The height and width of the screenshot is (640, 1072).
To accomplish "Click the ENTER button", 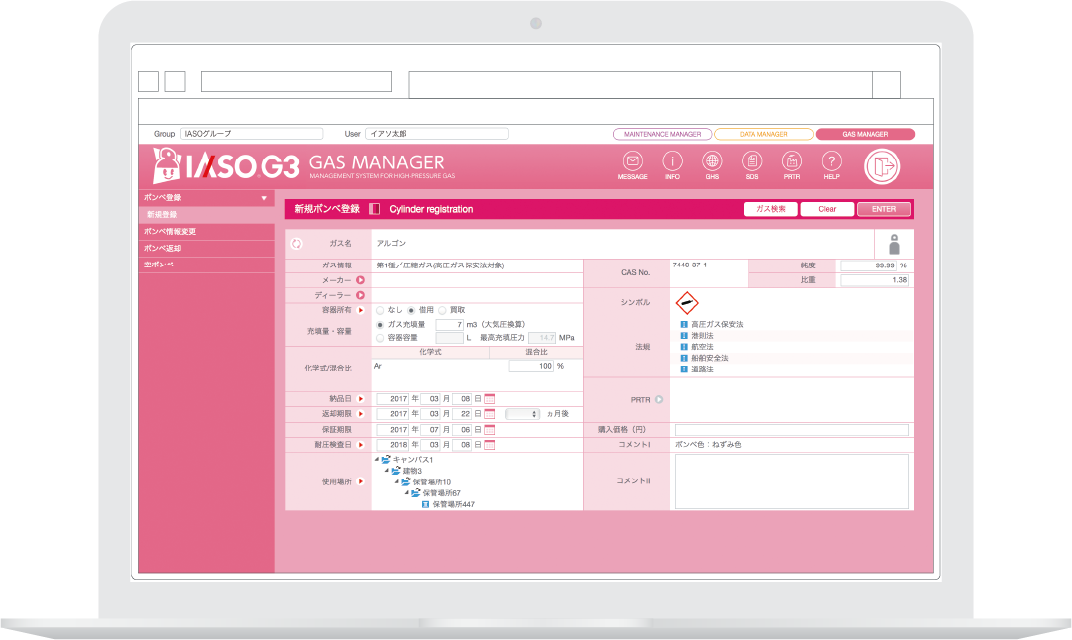I will coord(883,209).
